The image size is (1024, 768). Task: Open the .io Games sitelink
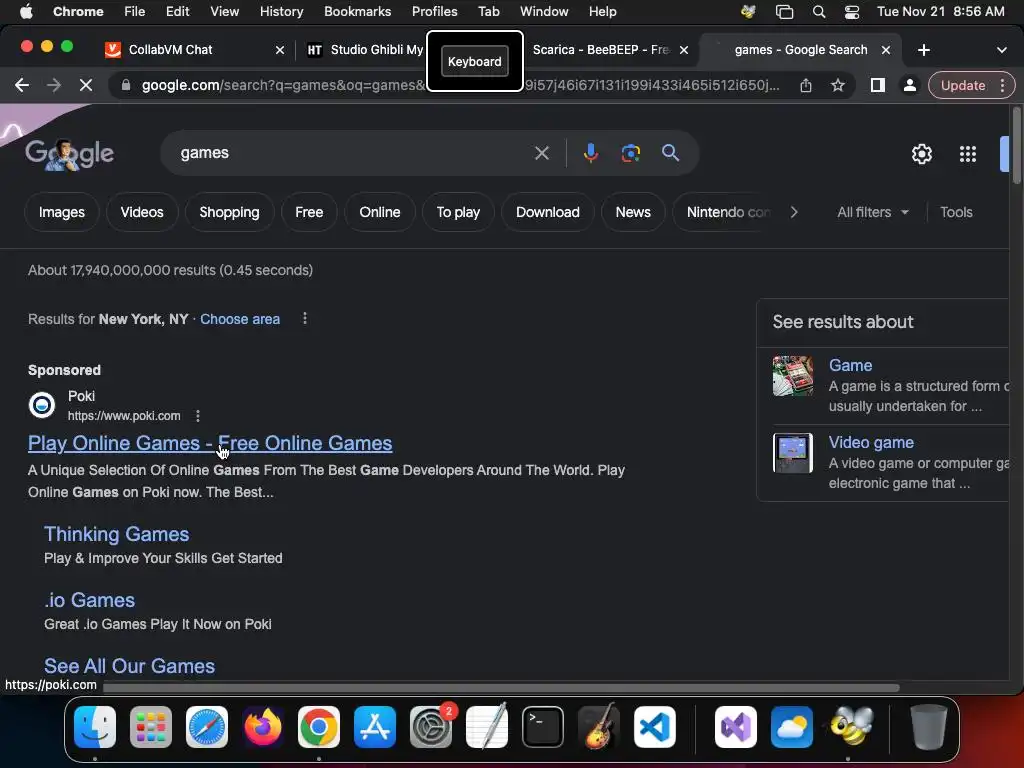click(89, 600)
